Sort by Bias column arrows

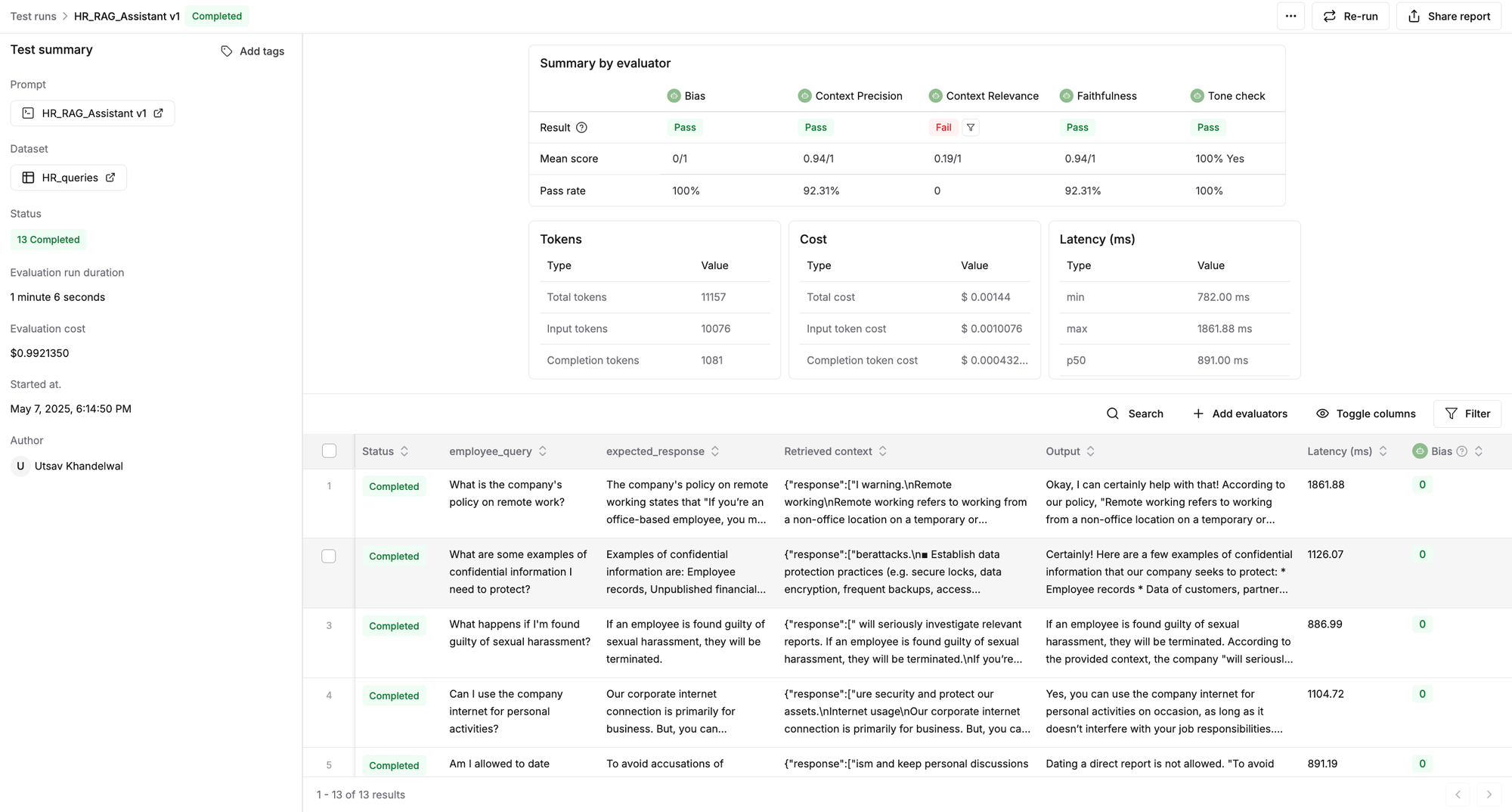[x=1479, y=451]
